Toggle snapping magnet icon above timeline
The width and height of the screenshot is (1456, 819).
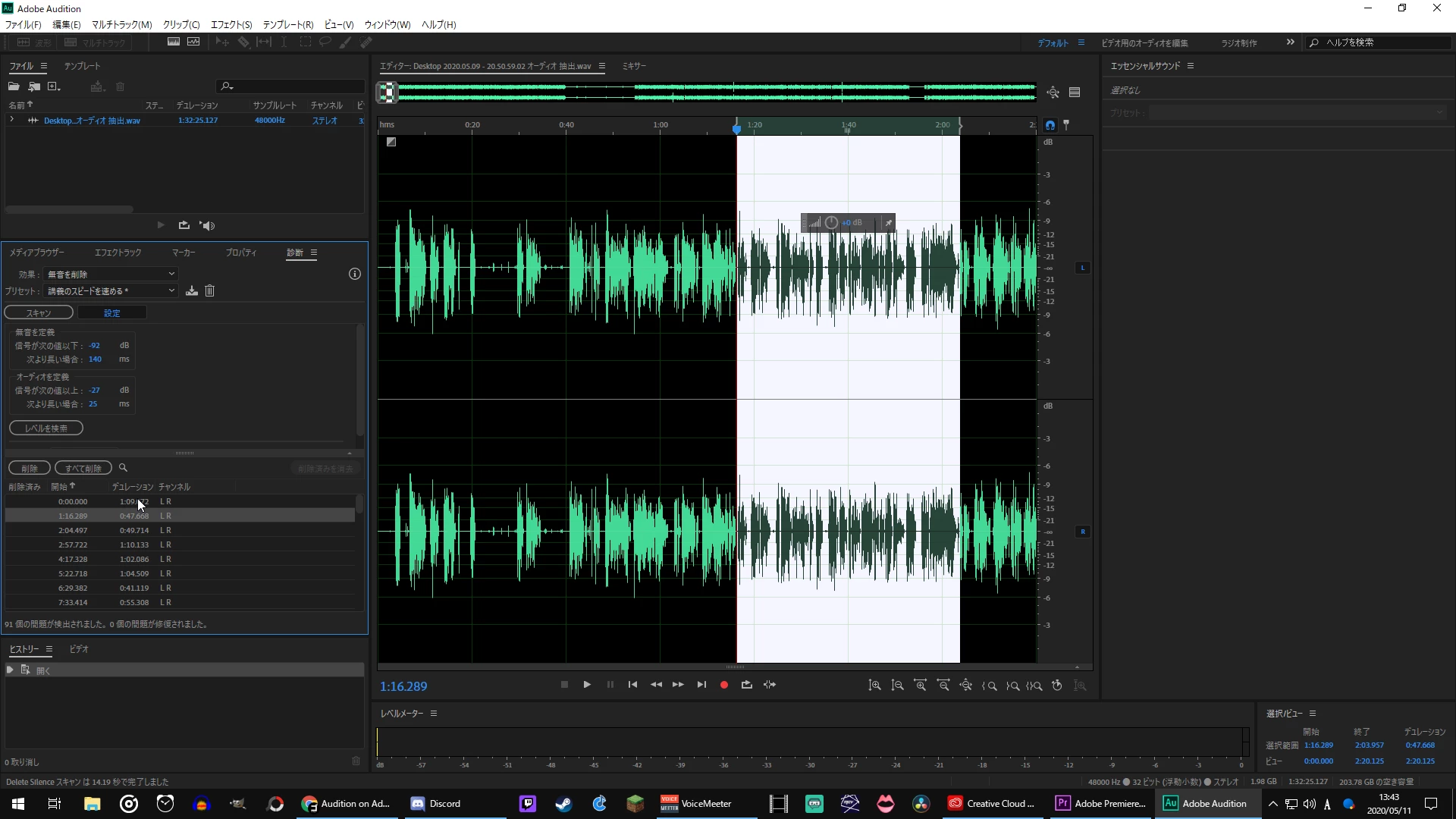[x=1050, y=125]
